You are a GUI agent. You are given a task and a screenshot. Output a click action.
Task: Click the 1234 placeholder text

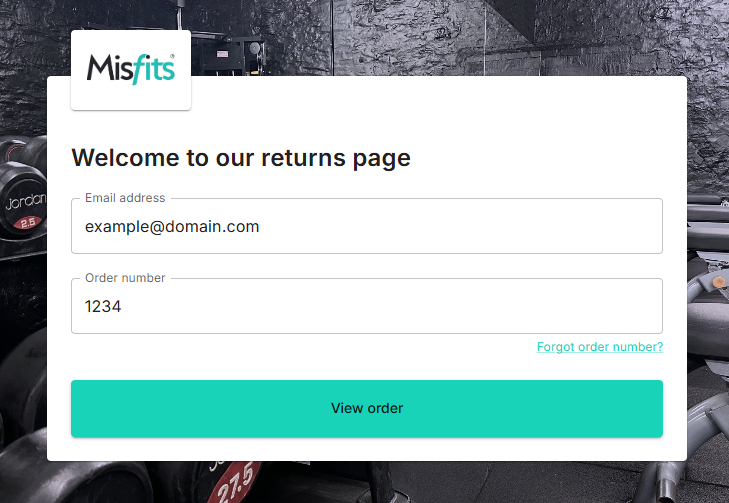click(103, 306)
